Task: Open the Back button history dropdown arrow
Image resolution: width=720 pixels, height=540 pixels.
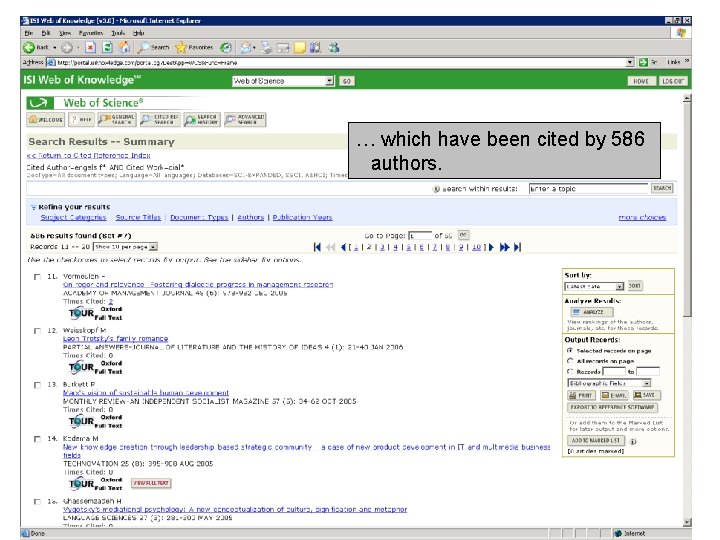Action: click(x=54, y=47)
